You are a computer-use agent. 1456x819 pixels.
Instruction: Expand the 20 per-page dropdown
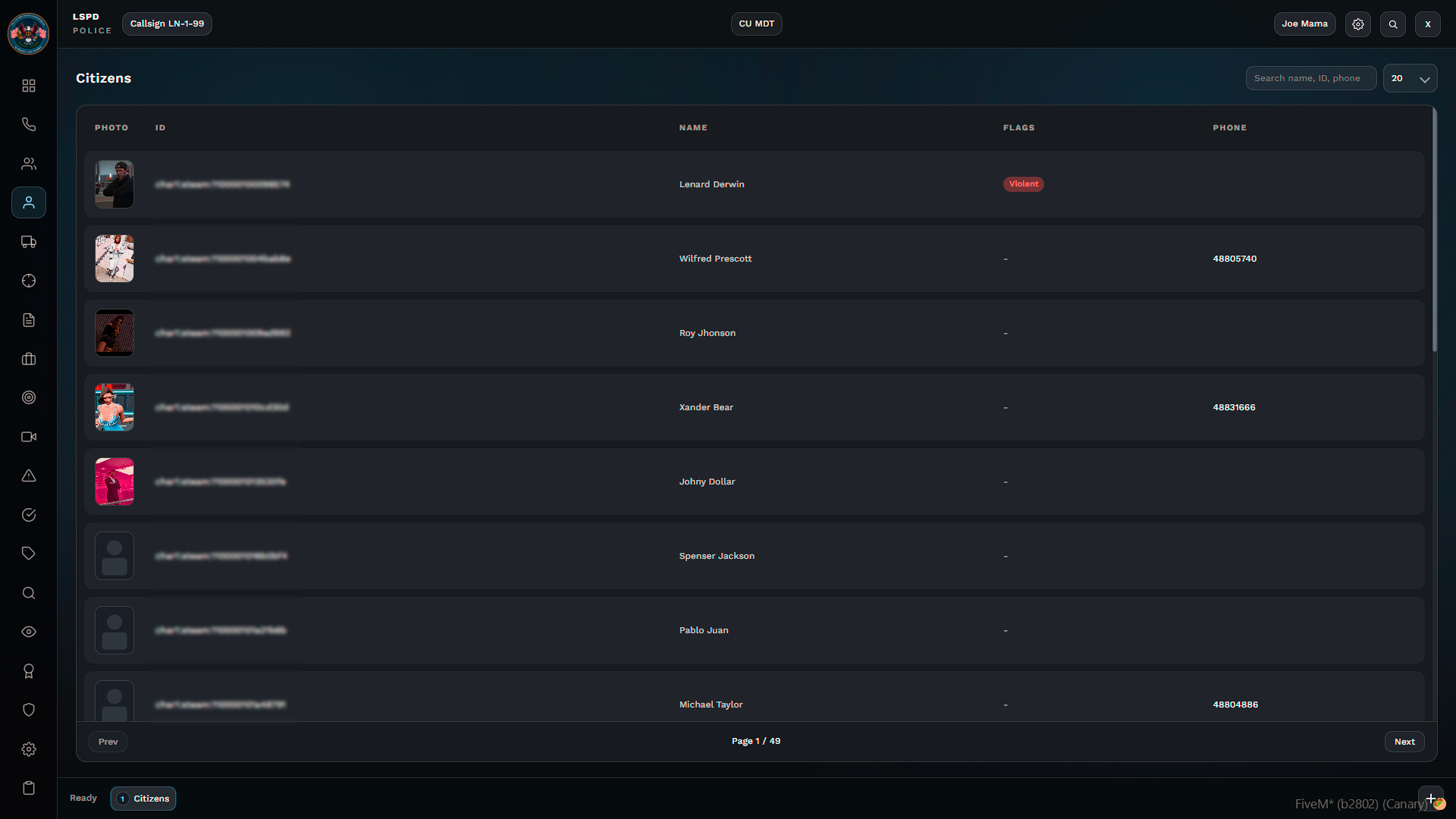(1410, 78)
